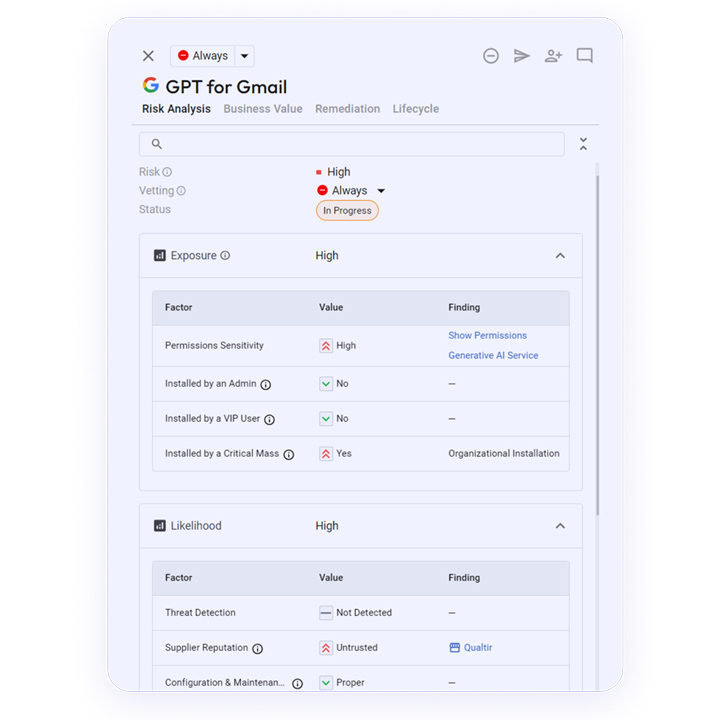
Task: Click the In Progress status badge
Action: [347, 211]
